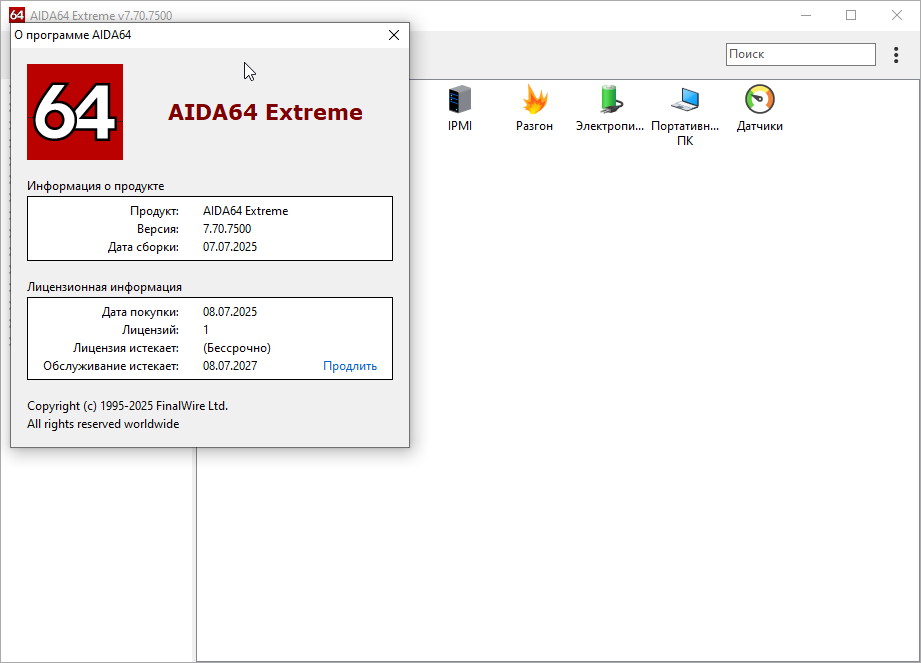Select maintenance expiry date 08.07.2027

230,366
